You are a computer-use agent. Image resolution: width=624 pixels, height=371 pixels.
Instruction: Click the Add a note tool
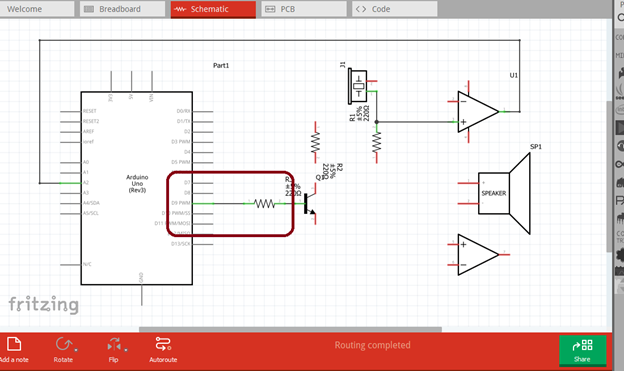click(14, 350)
